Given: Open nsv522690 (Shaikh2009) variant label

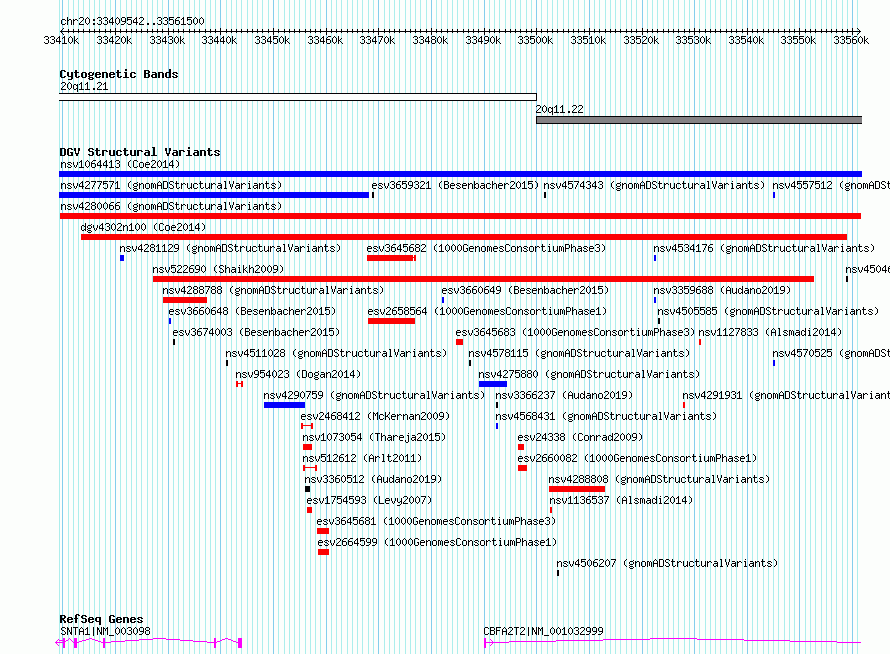Looking at the screenshot, I should 218,270.
